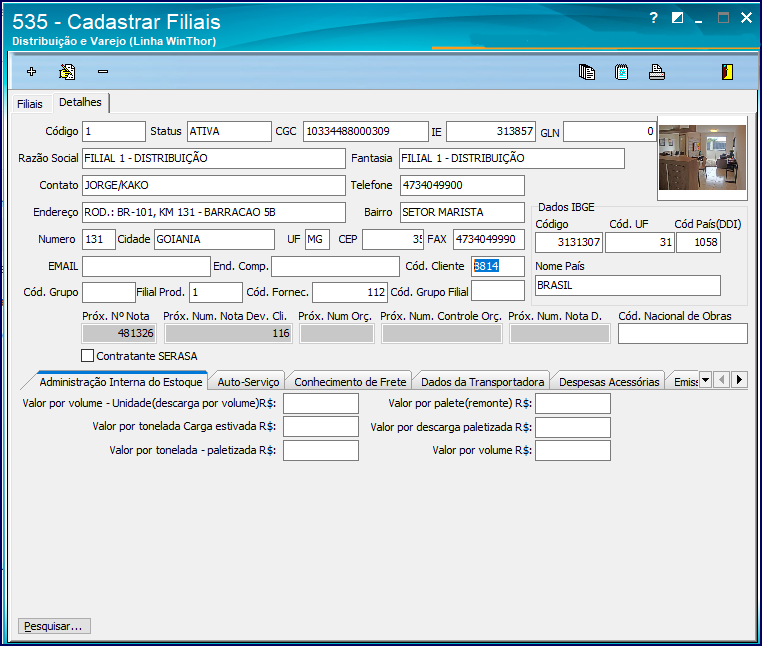Click the EMAIL input field
The height and width of the screenshot is (646, 762).
tap(146, 266)
